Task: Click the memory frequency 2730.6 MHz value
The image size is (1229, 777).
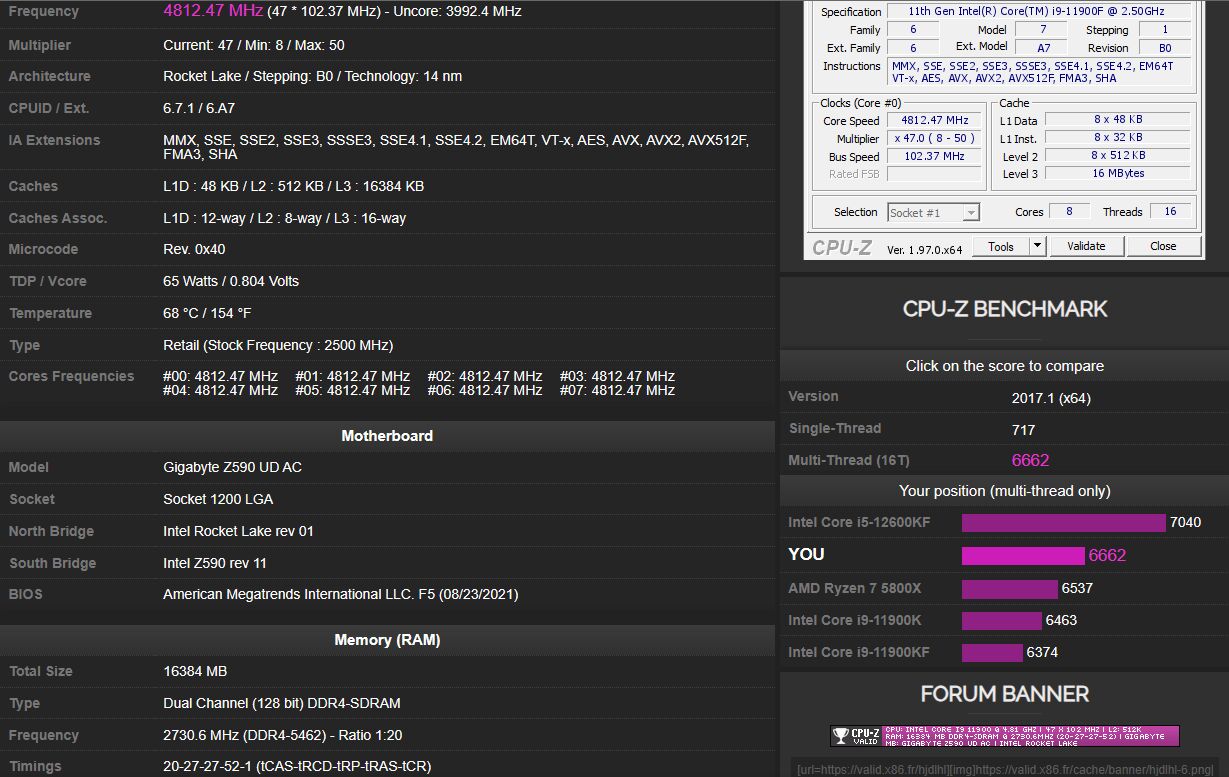Action: point(283,735)
